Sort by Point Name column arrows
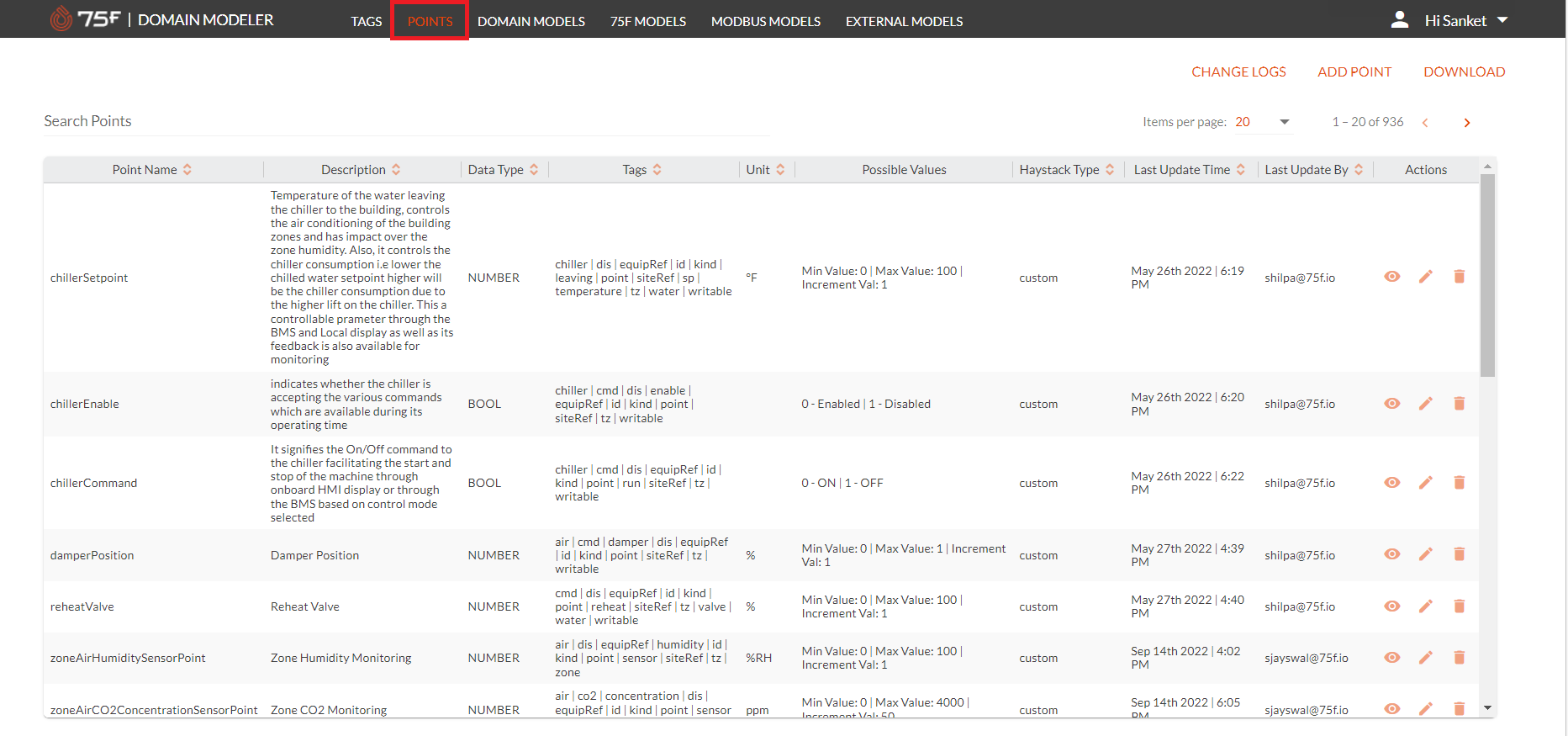 [x=187, y=170]
